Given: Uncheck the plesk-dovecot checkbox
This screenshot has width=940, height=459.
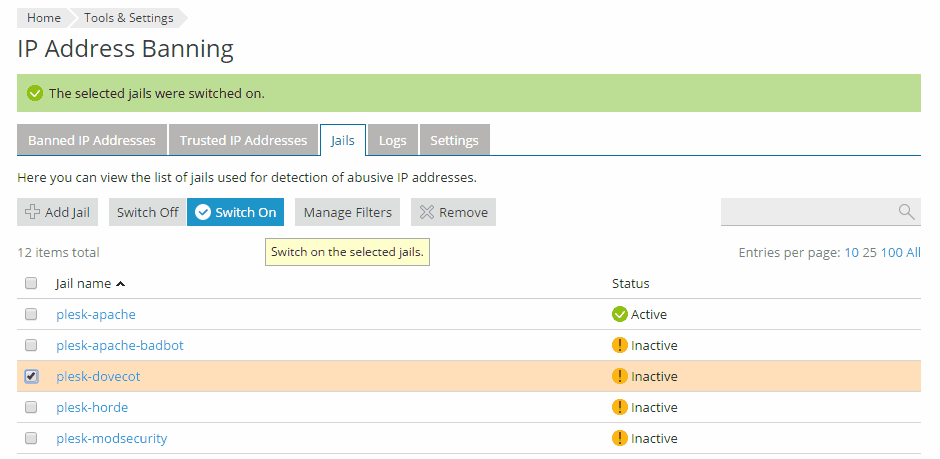Looking at the screenshot, I should pyautogui.click(x=31, y=376).
